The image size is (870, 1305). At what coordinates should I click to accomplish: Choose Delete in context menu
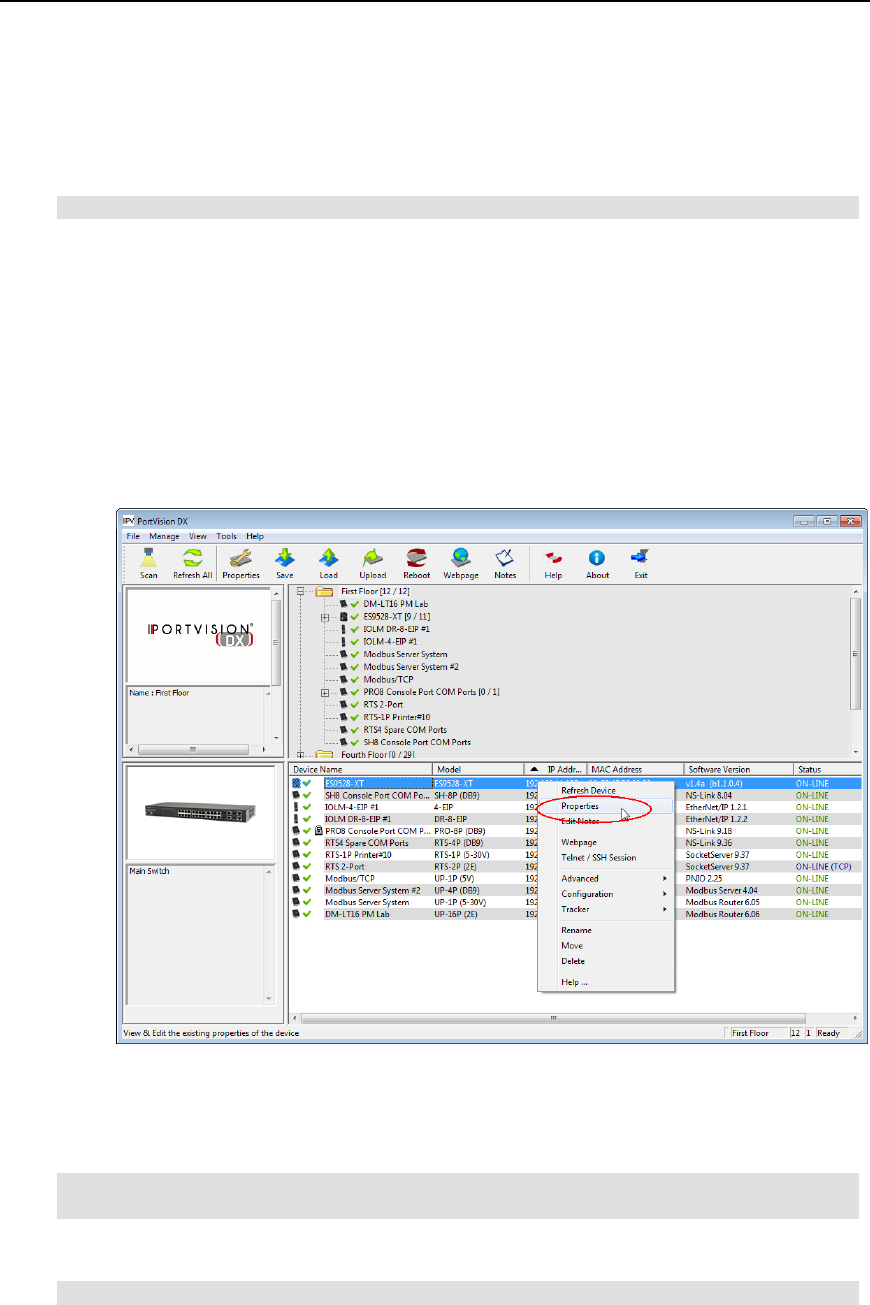606,961
